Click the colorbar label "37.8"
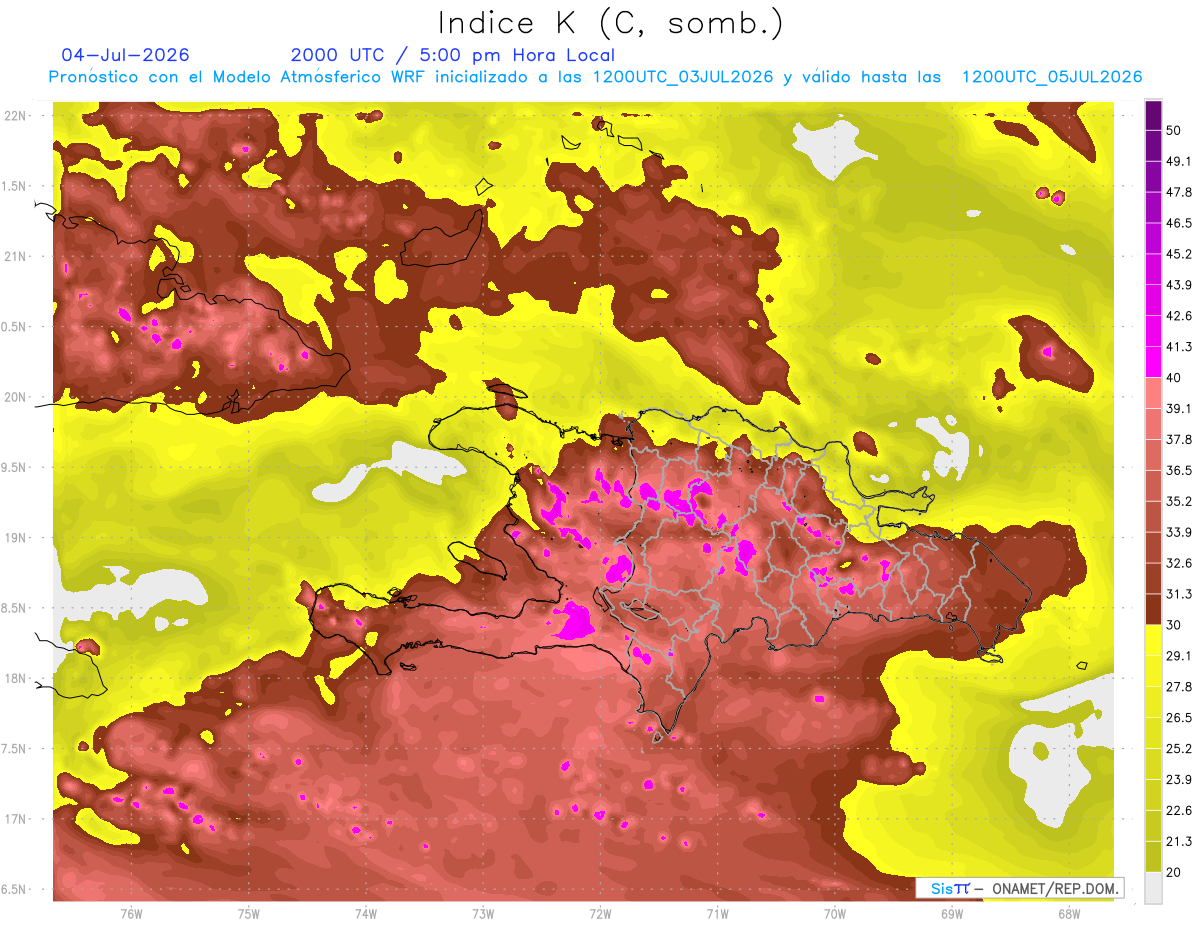This screenshot has width=1200, height=927. [x=1179, y=439]
